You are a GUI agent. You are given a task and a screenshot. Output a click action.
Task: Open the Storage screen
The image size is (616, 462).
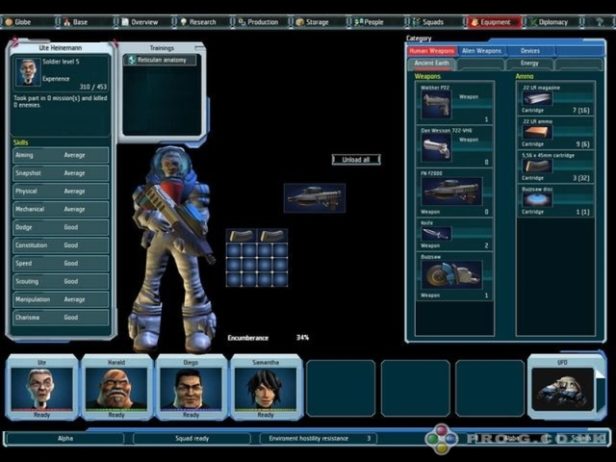pos(318,22)
